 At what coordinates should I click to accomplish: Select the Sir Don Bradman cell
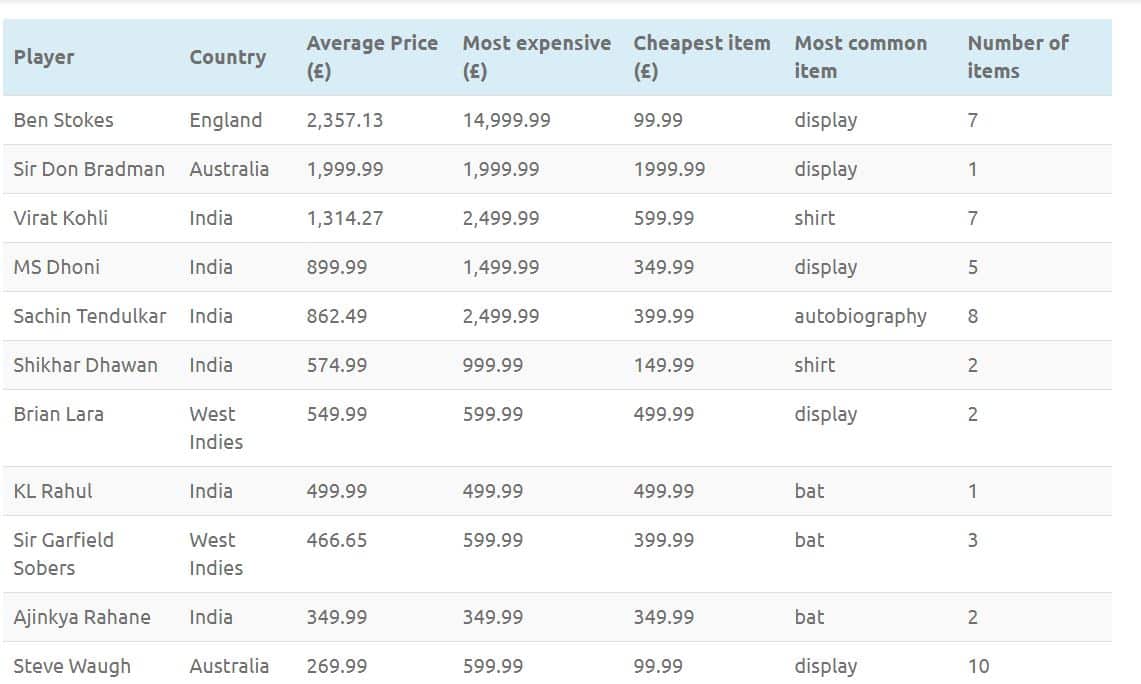point(89,169)
